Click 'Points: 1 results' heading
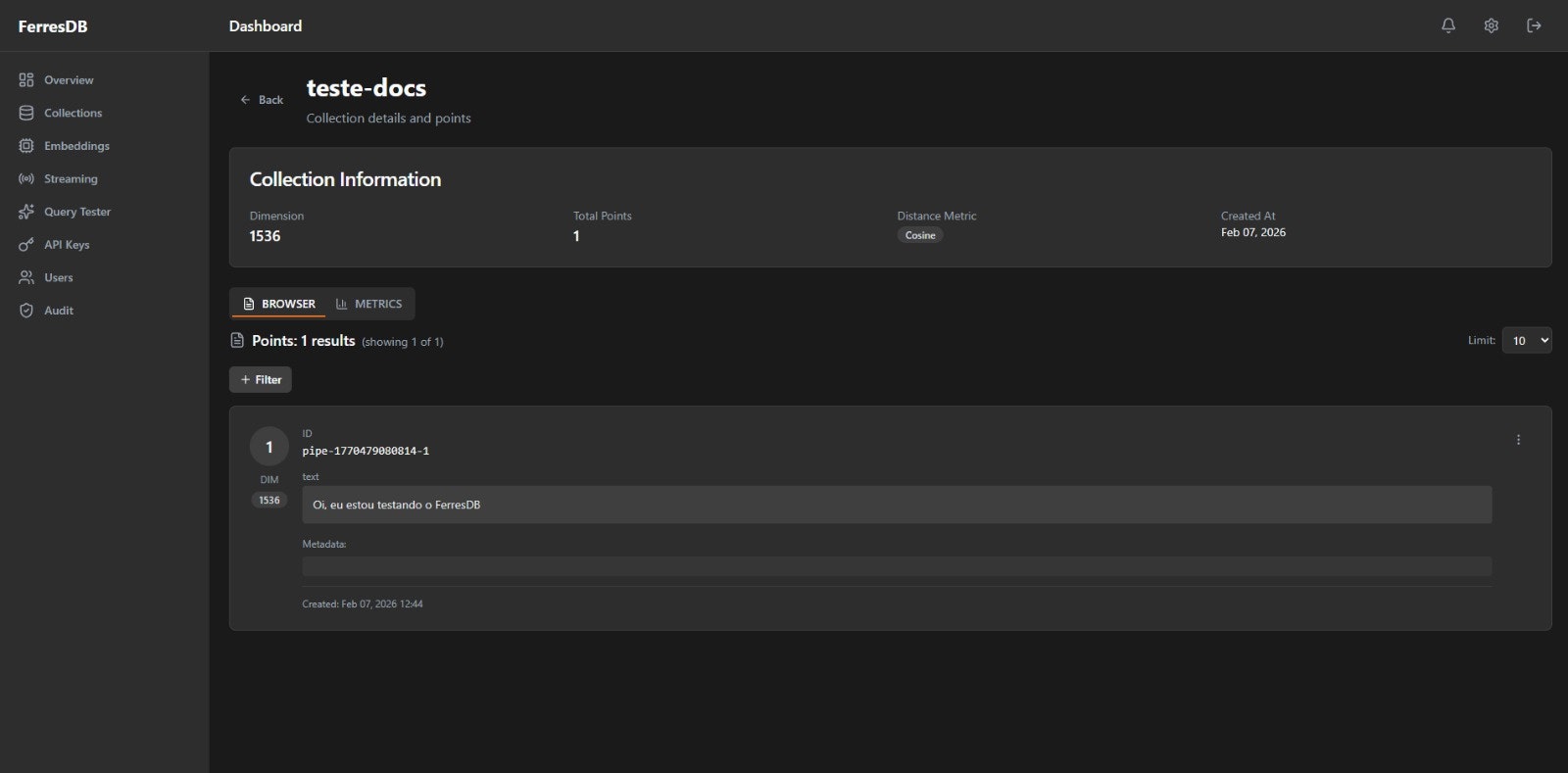This screenshot has height=773, width=1568. point(304,340)
